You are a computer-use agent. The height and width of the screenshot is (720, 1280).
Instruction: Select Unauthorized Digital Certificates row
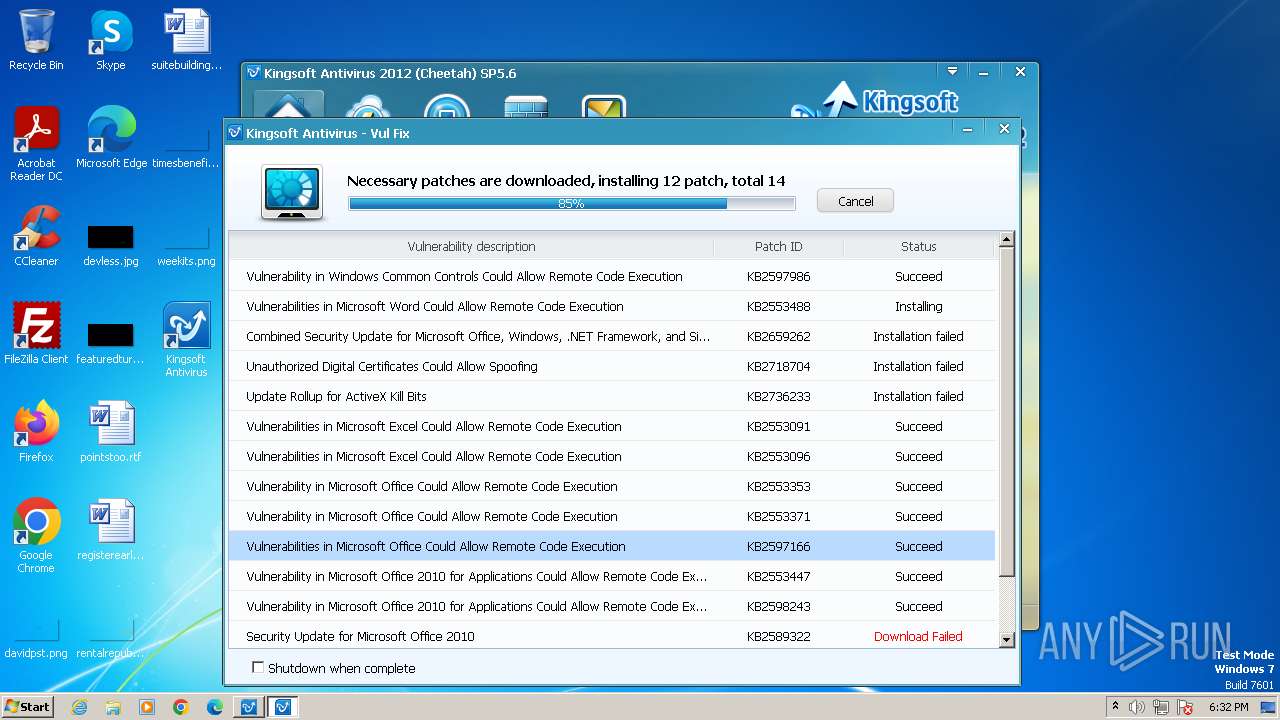click(x=612, y=366)
